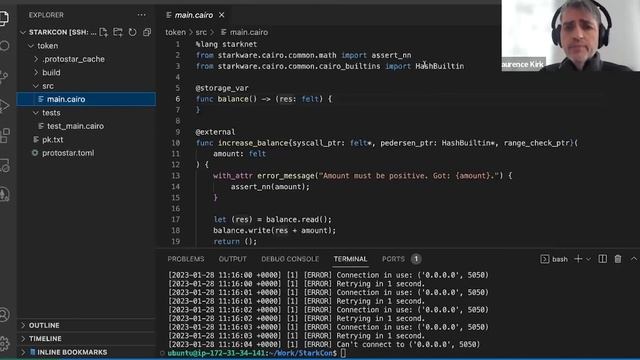Select the main.cairo editor tab

click(x=195, y=15)
